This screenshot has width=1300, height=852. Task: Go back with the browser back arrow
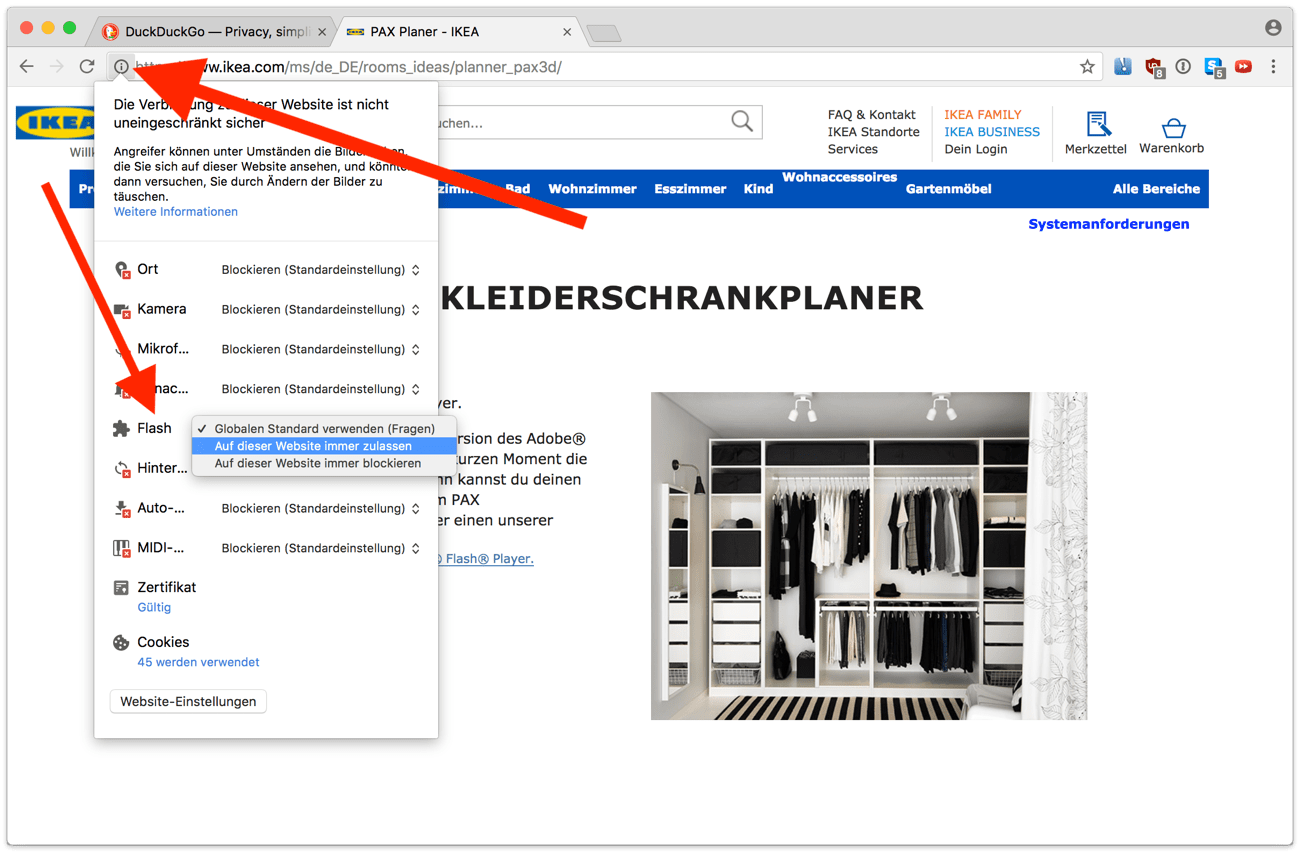coord(27,67)
